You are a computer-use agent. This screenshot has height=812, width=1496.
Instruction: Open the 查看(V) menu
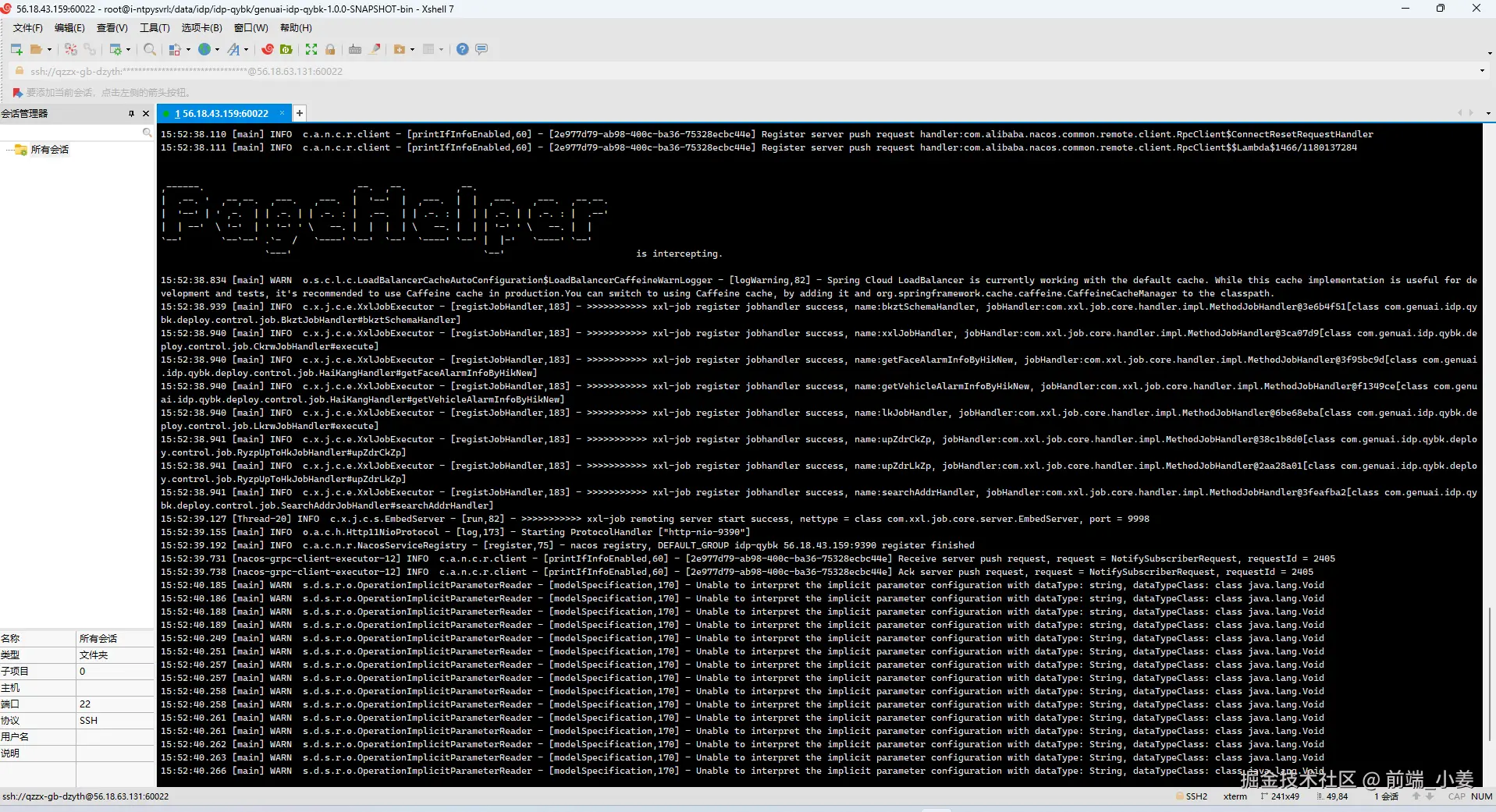tap(112, 28)
